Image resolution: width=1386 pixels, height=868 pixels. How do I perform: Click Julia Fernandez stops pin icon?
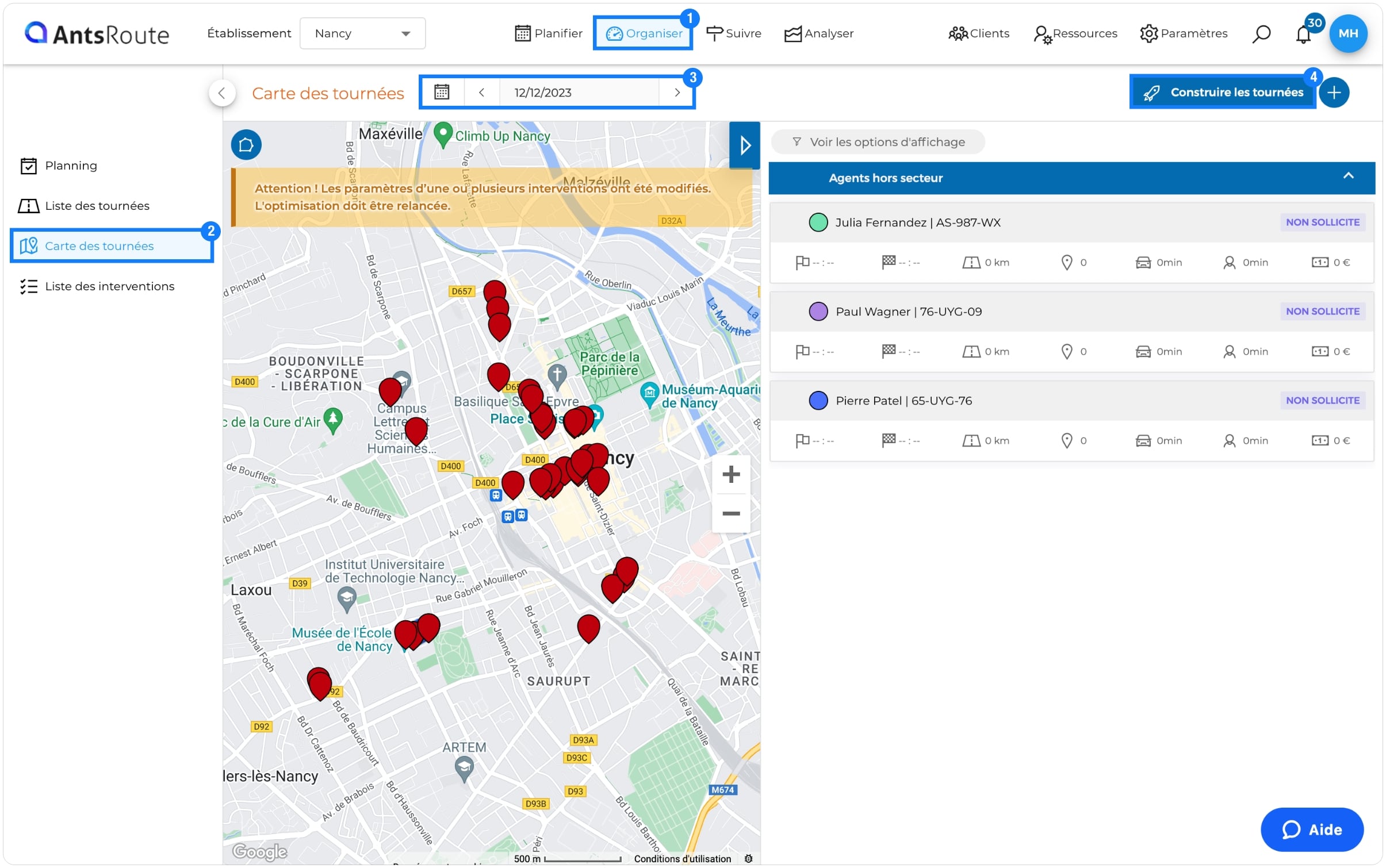[1066, 263]
